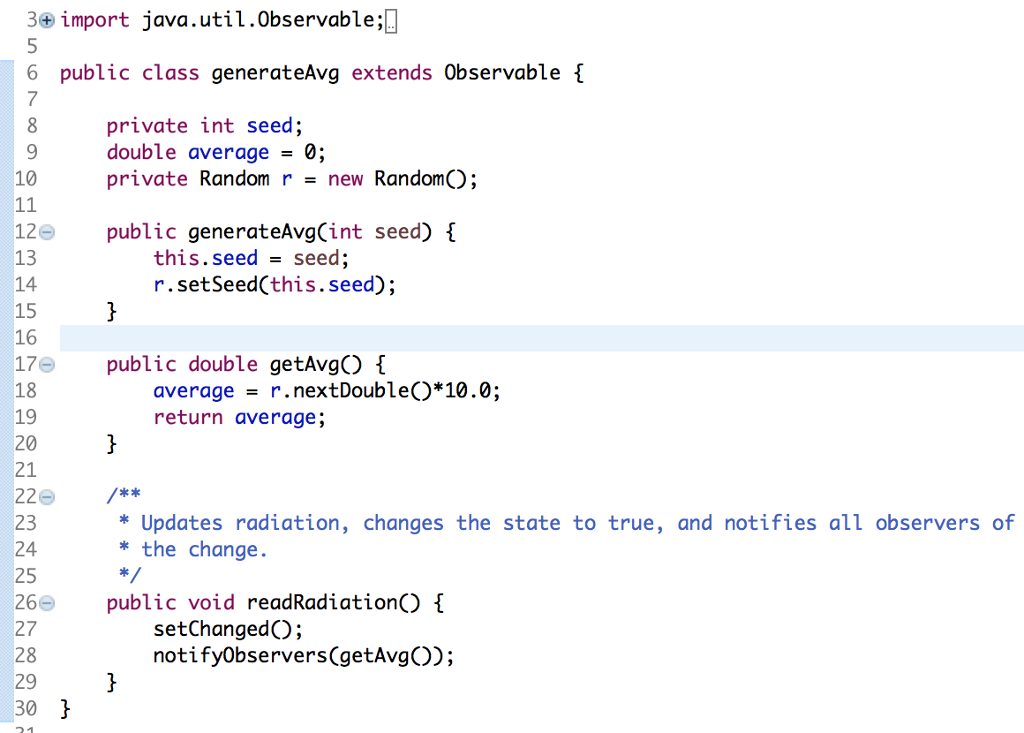Click the 'average' field on line 9
The image size is (1024, 733).
(228, 152)
